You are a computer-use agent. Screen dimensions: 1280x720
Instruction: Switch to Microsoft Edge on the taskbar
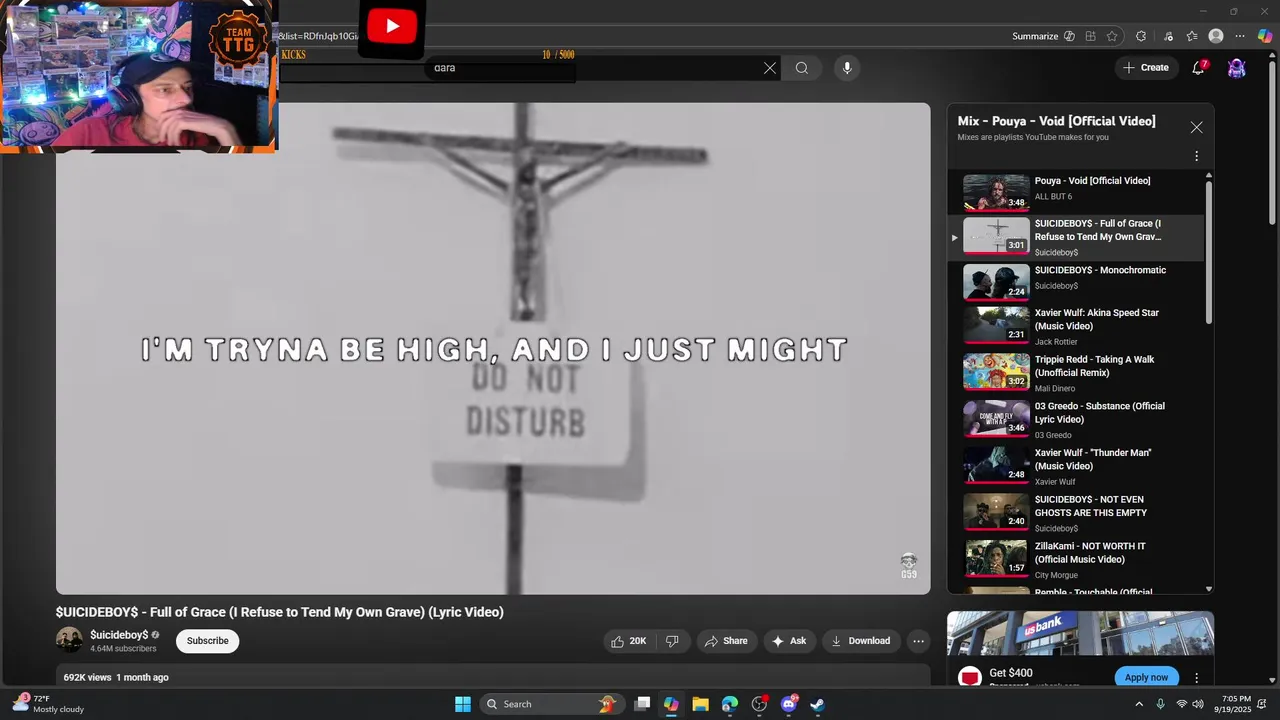coord(730,704)
